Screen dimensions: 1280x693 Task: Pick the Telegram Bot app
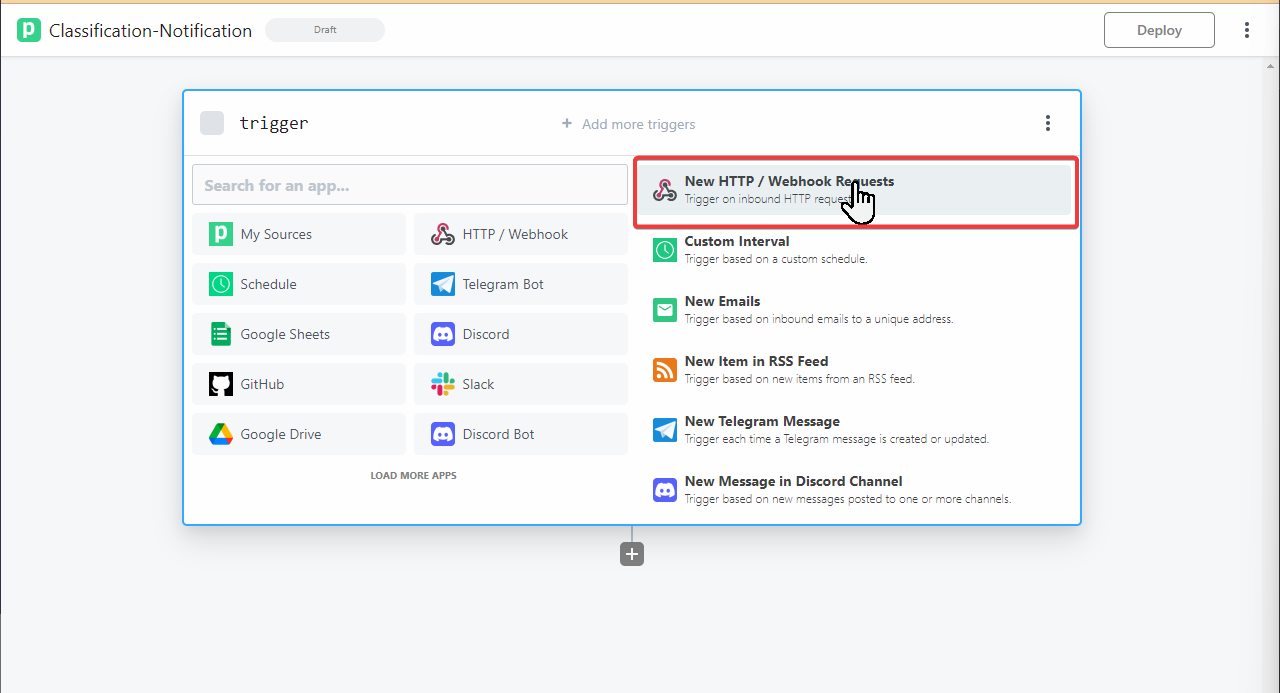(x=521, y=284)
